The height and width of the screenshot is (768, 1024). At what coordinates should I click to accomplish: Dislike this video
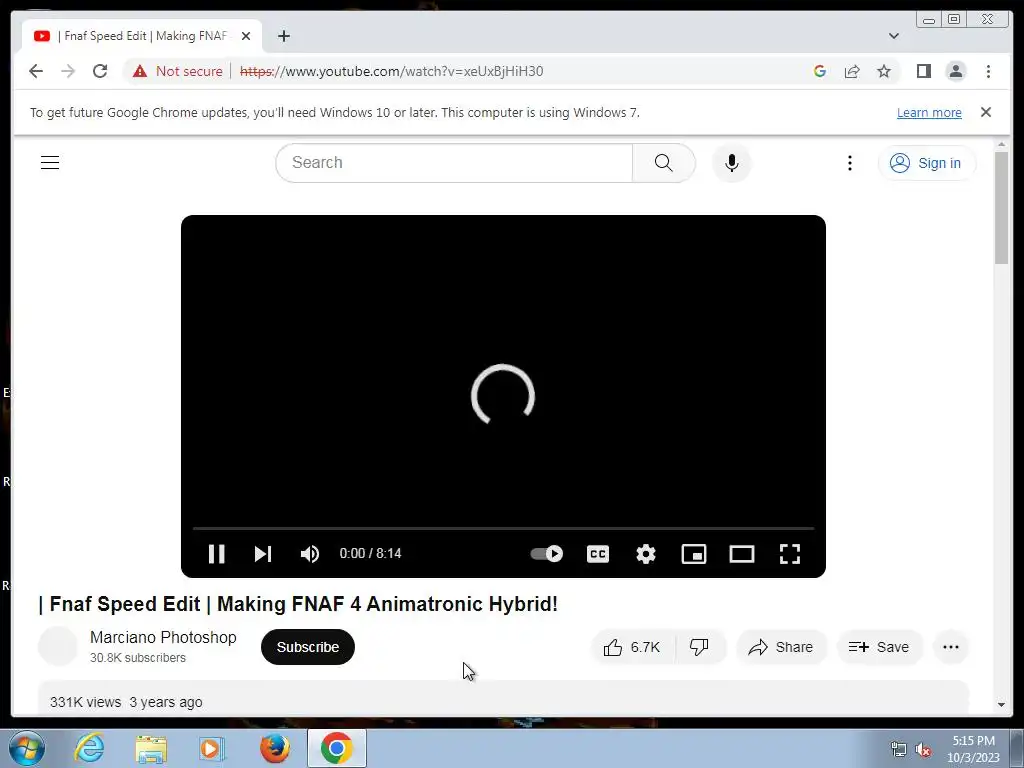pos(699,647)
